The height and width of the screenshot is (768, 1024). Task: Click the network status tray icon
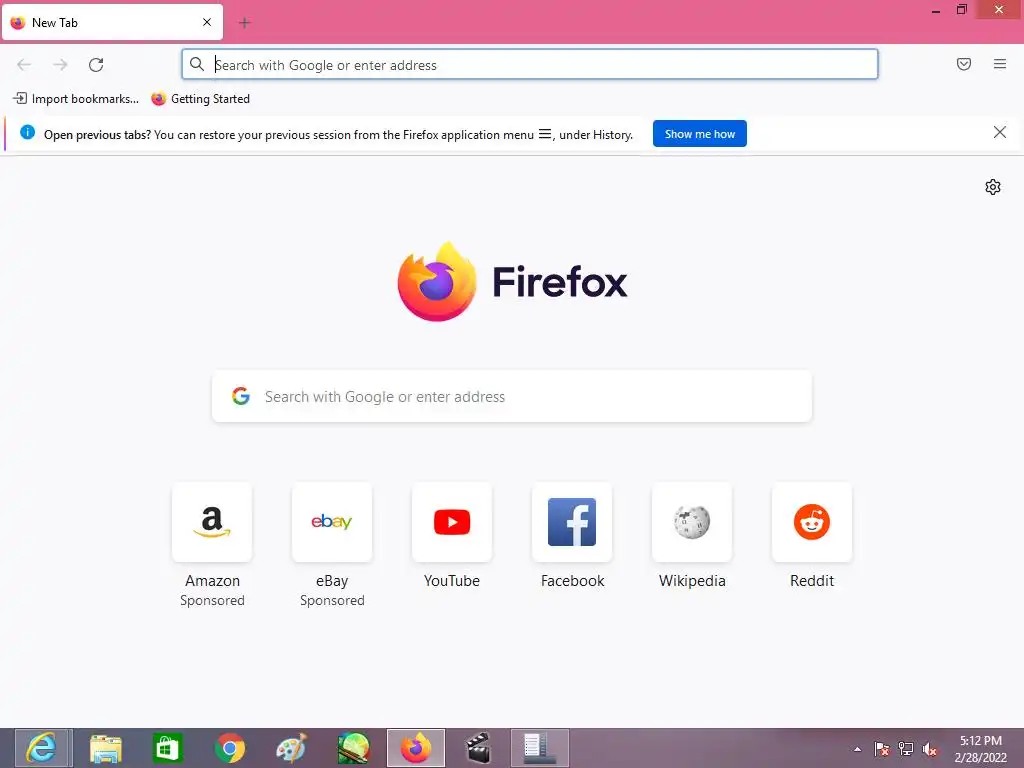pyautogui.click(x=906, y=749)
